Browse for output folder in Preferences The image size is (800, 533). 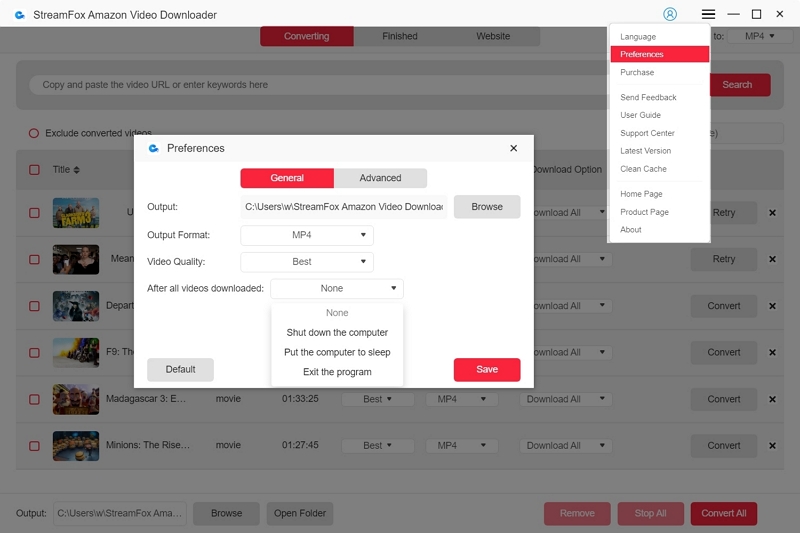[x=487, y=207]
